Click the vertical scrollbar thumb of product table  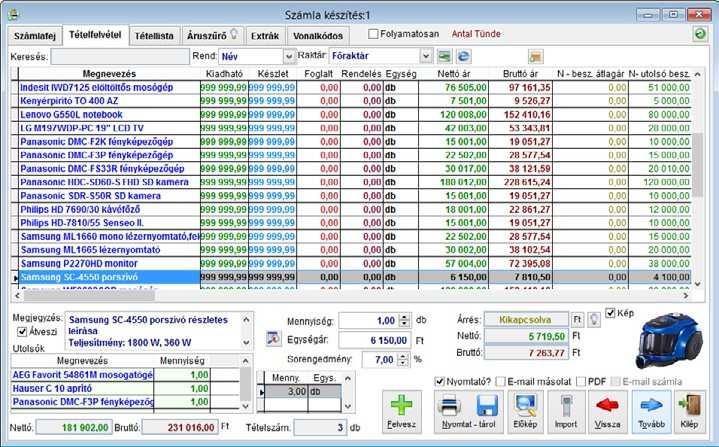697,164
